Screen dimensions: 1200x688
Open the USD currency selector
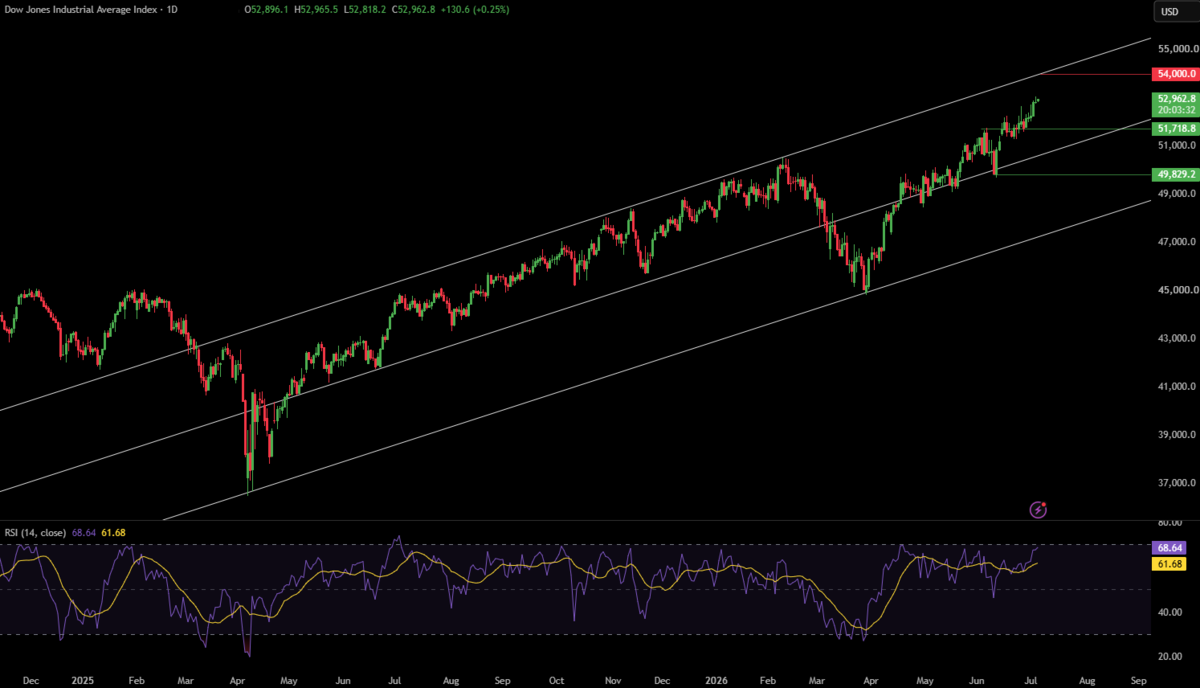tap(1174, 12)
